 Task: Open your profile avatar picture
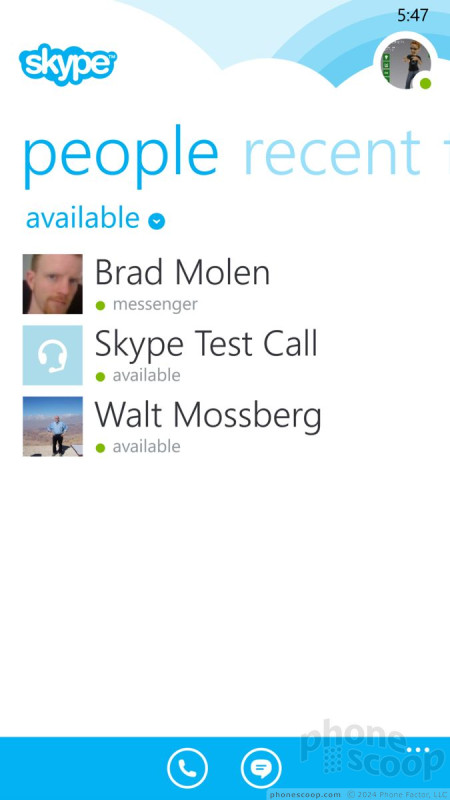pos(406,64)
